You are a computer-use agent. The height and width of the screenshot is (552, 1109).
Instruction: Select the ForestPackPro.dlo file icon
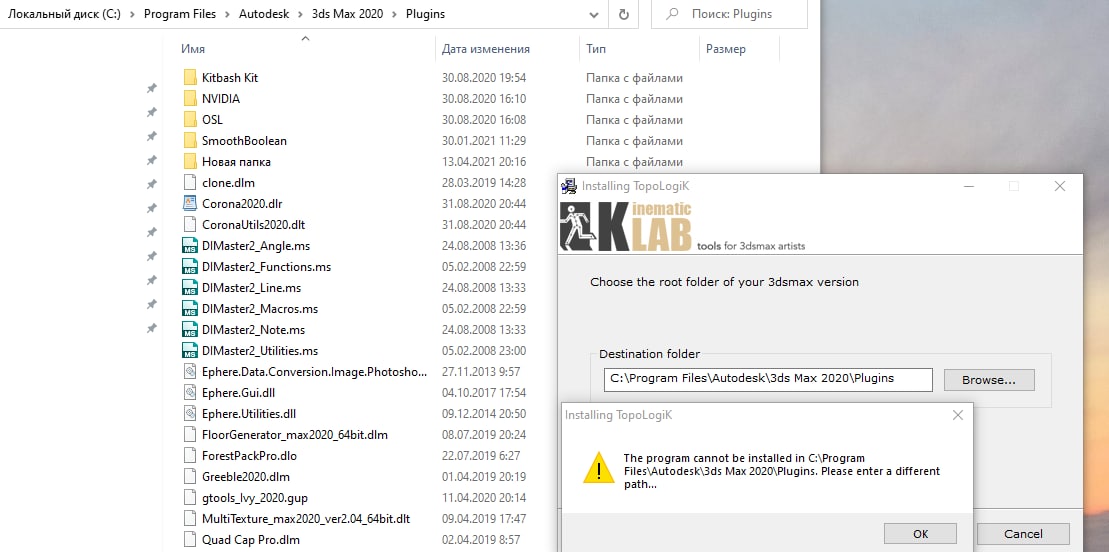[190, 456]
